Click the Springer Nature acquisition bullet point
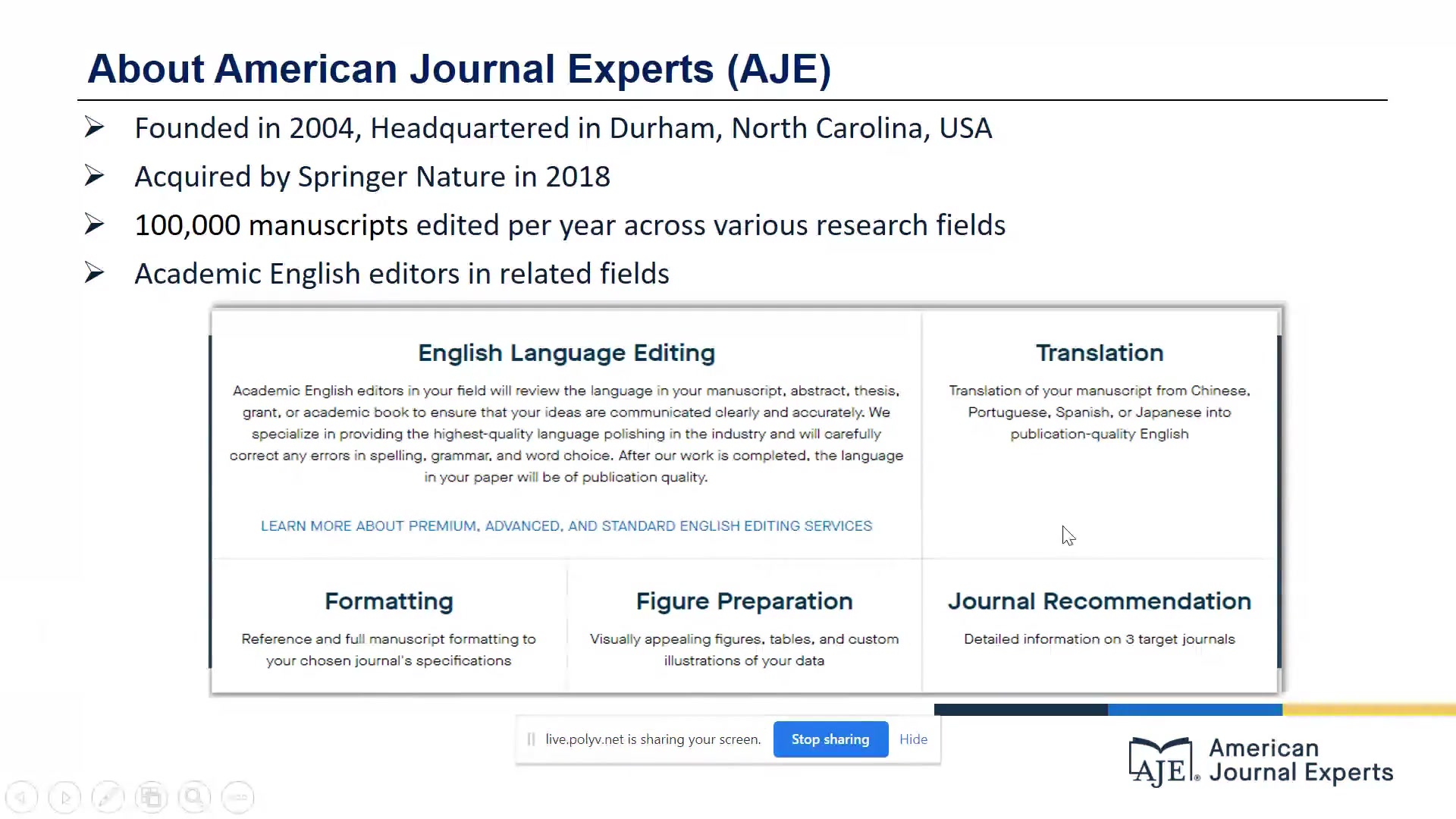The image size is (1456, 819). pos(372,177)
